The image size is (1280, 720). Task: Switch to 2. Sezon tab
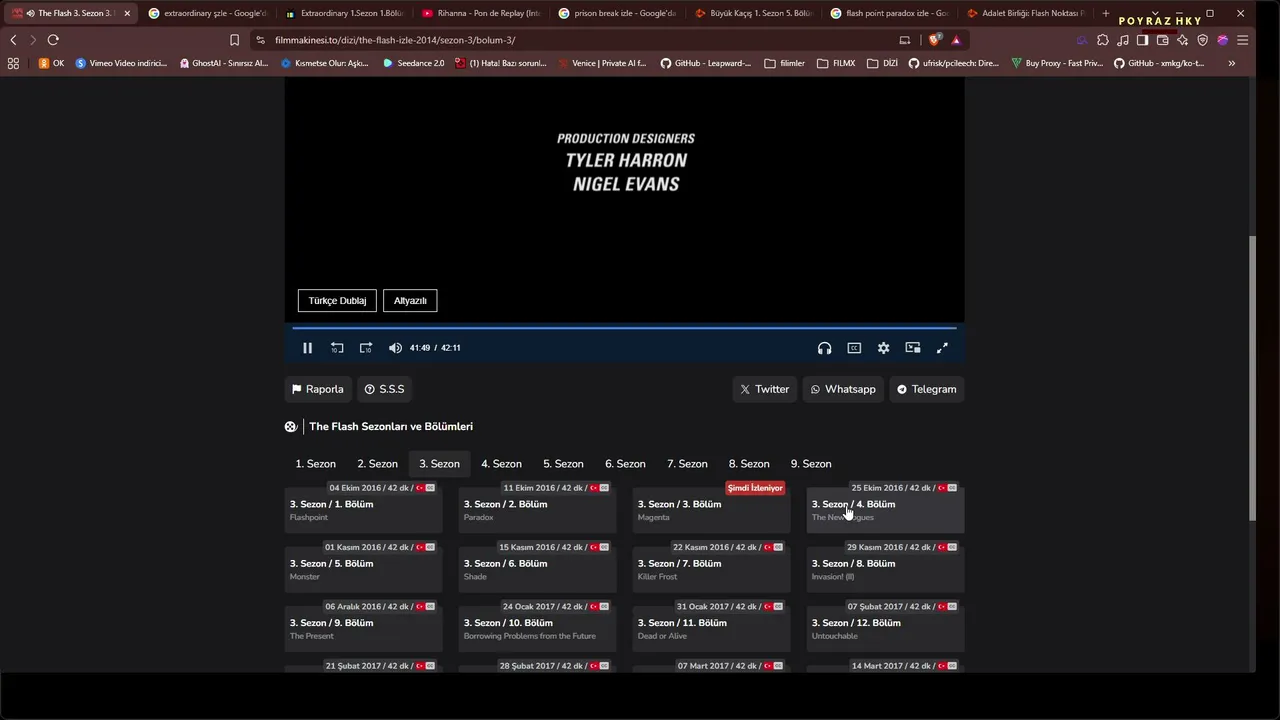377,464
